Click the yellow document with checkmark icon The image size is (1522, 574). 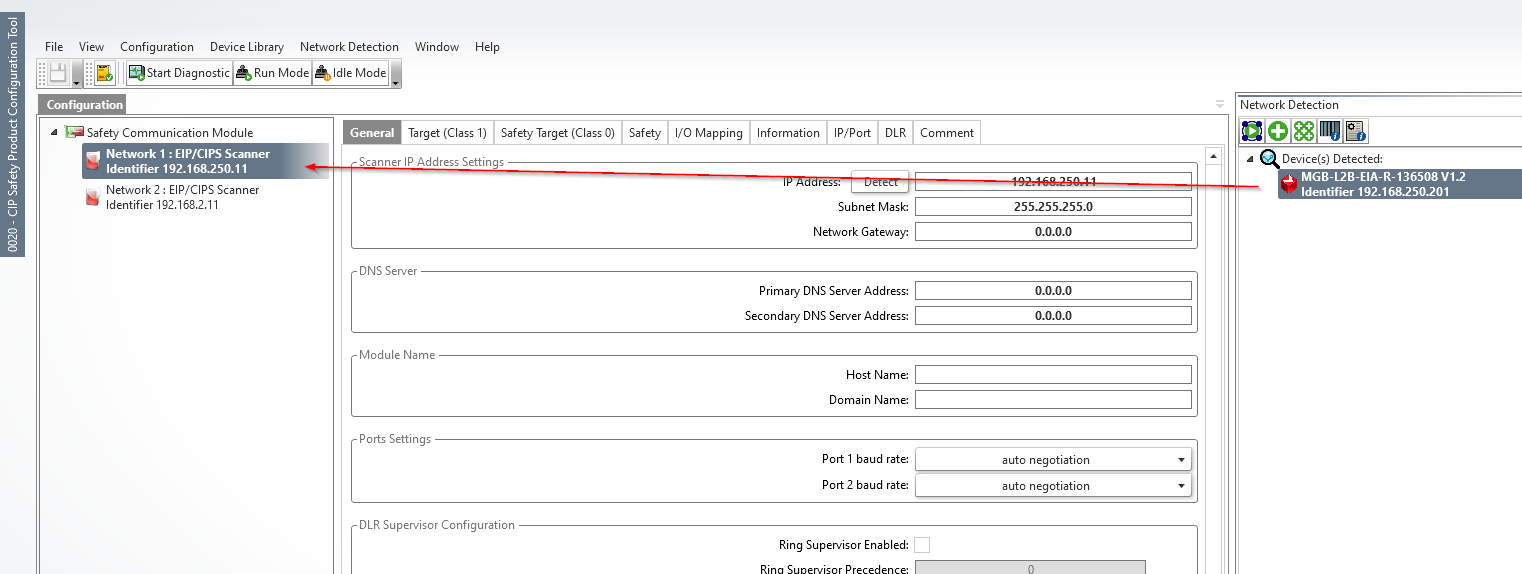104,73
